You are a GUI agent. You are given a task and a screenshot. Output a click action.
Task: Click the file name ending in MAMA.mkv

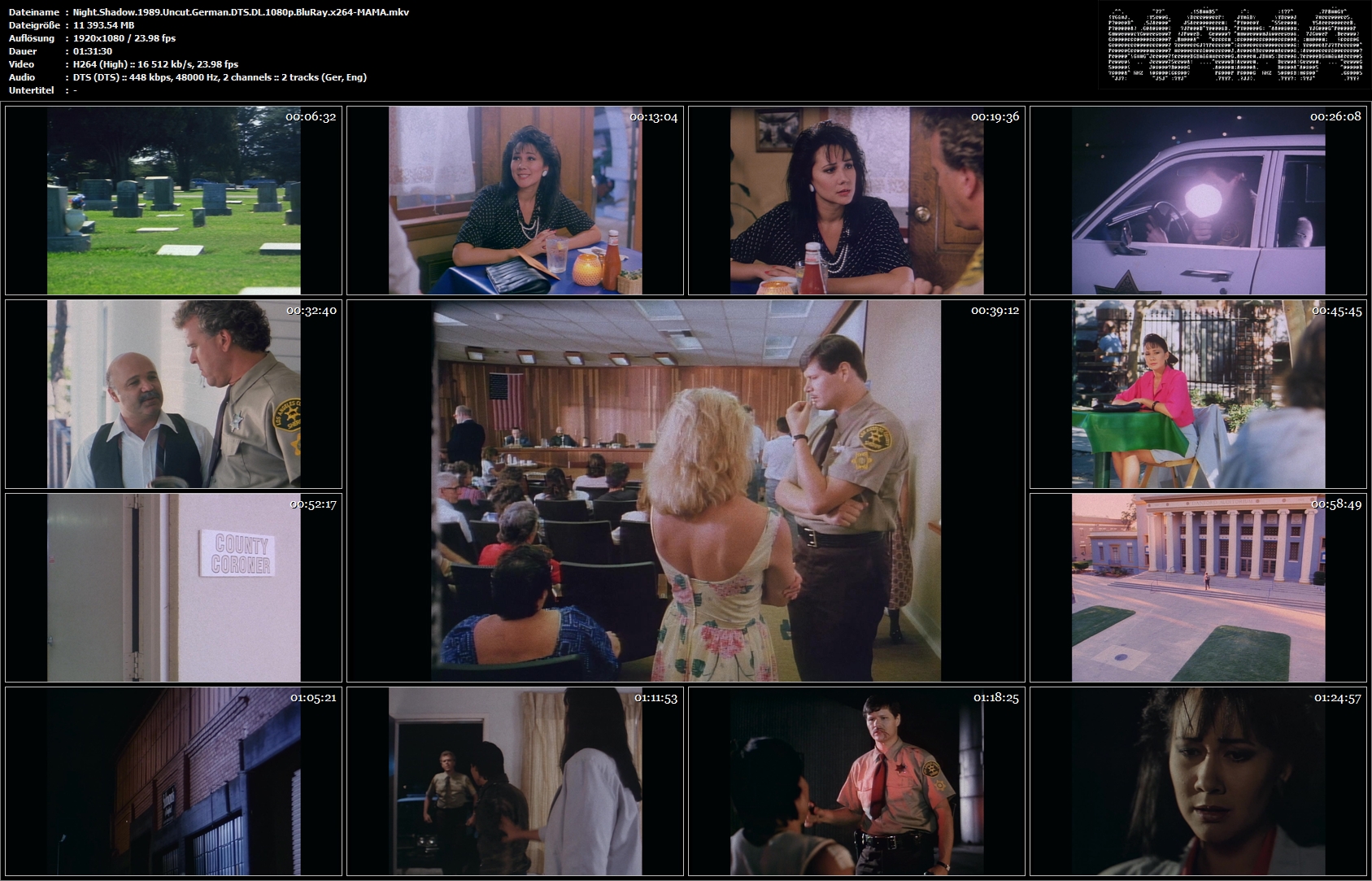click(241, 12)
